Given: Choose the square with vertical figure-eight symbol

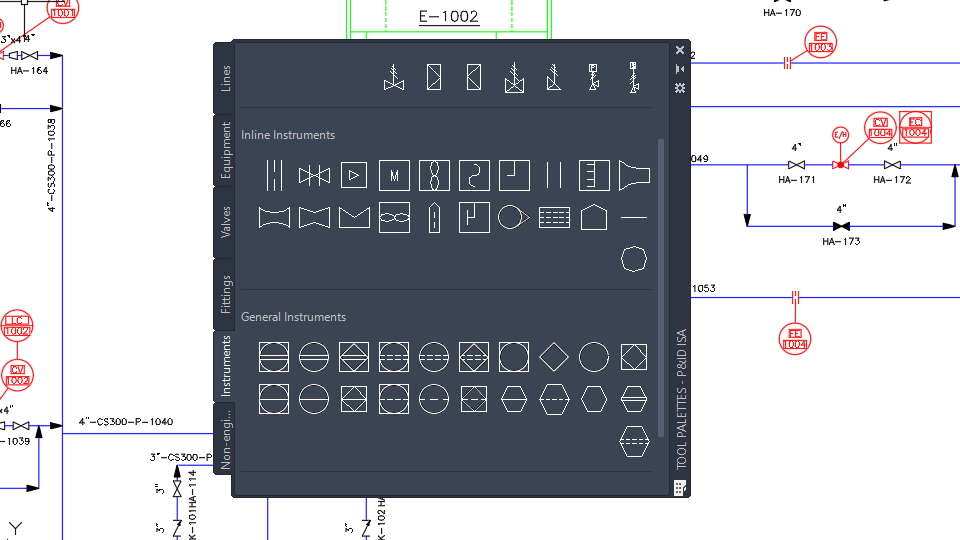Looking at the screenshot, I should [434, 175].
